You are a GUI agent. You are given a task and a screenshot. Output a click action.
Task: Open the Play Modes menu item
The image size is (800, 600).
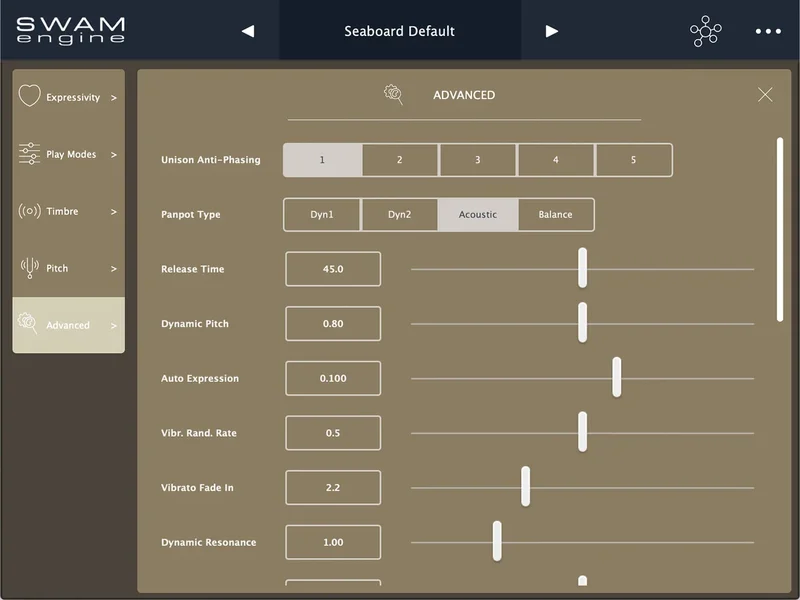pos(68,154)
